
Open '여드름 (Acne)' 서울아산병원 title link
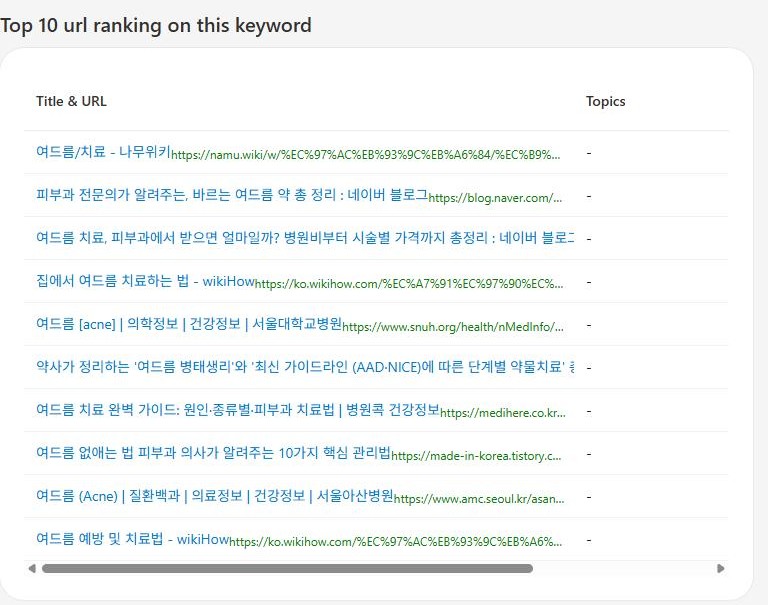click(215, 495)
